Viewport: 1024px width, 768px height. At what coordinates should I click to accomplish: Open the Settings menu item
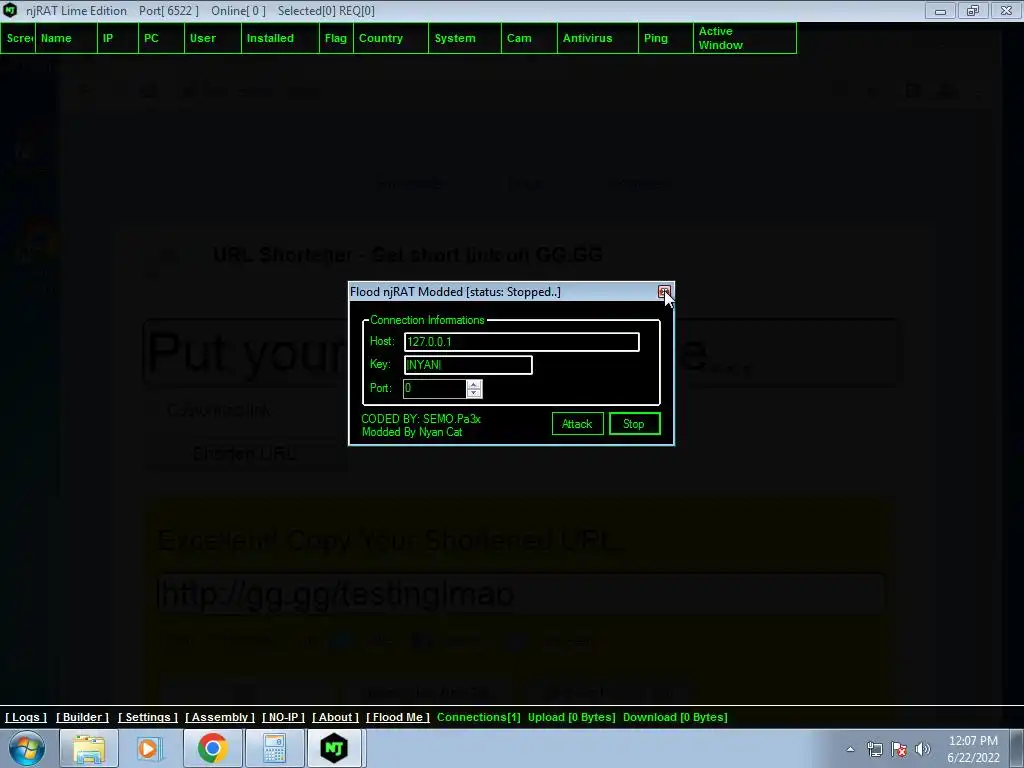[148, 717]
